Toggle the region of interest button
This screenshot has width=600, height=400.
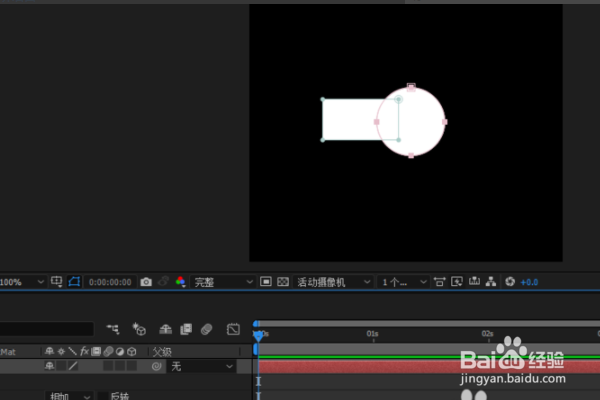coord(266,282)
